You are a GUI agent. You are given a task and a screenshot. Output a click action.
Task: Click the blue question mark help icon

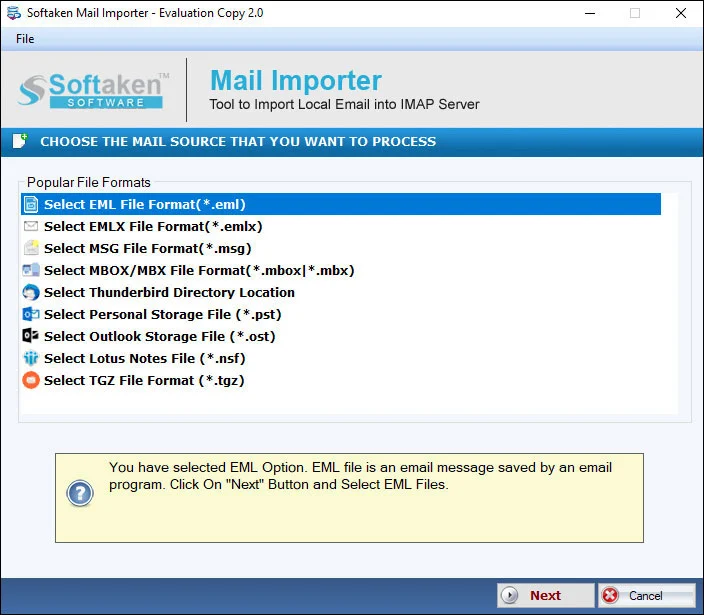coord(80,493)
